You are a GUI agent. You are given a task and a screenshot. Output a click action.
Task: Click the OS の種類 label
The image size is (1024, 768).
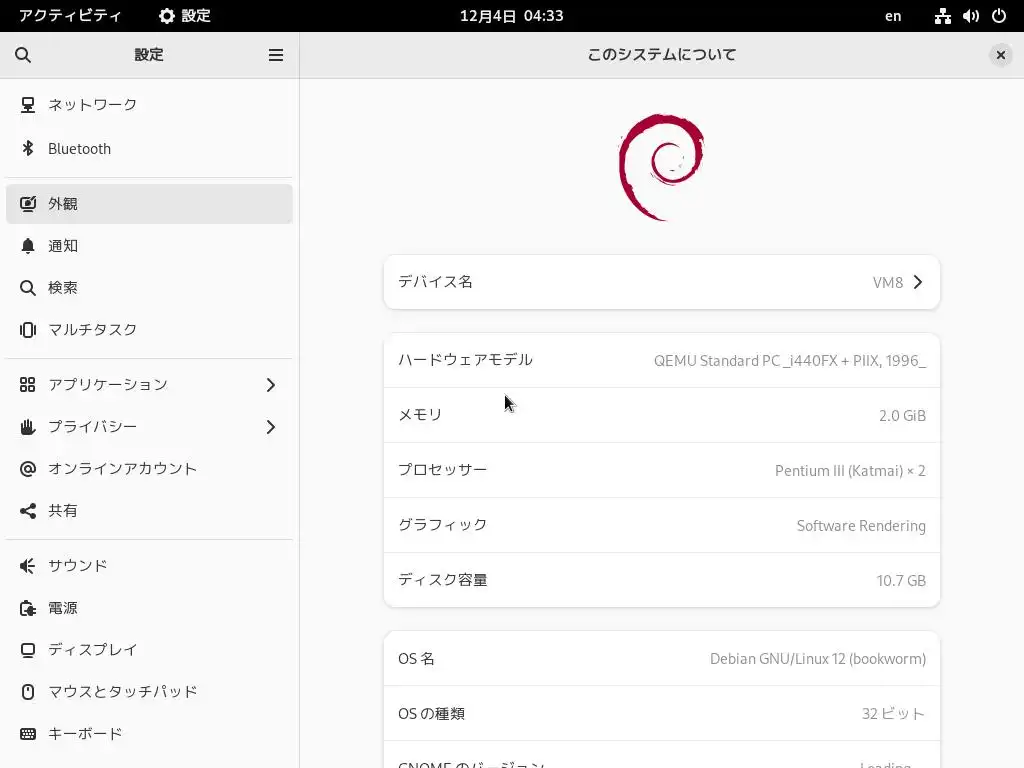(x=431, y=714)
